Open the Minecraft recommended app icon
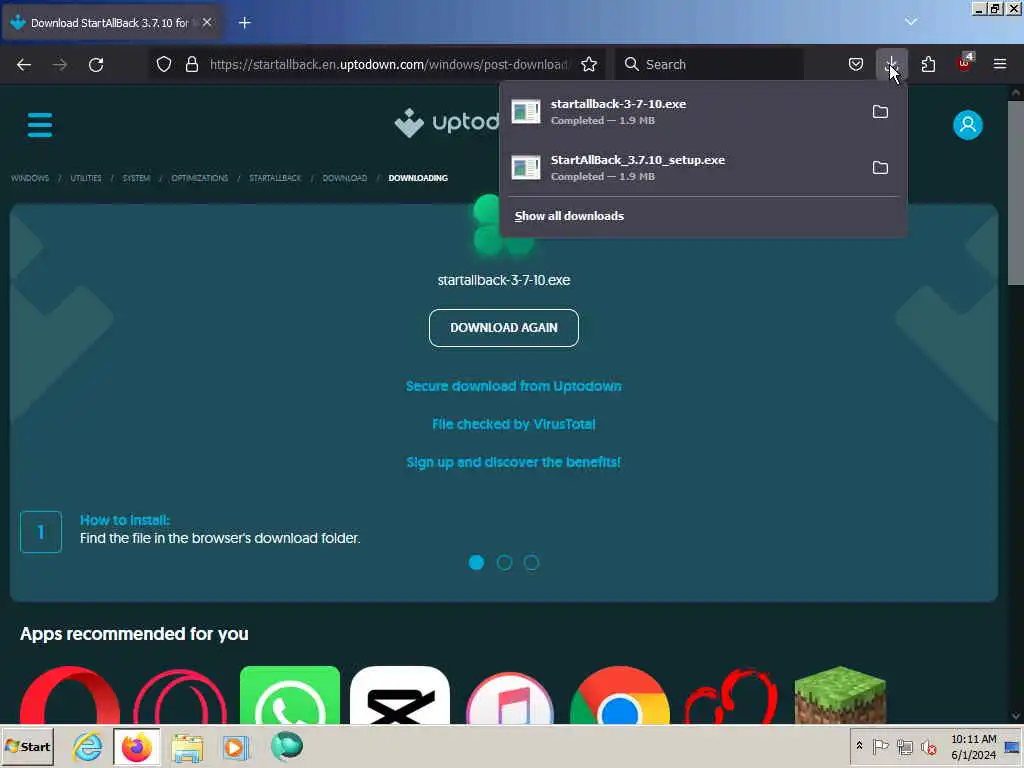This screenshot has width=1024, height=768. pos(840,695)
